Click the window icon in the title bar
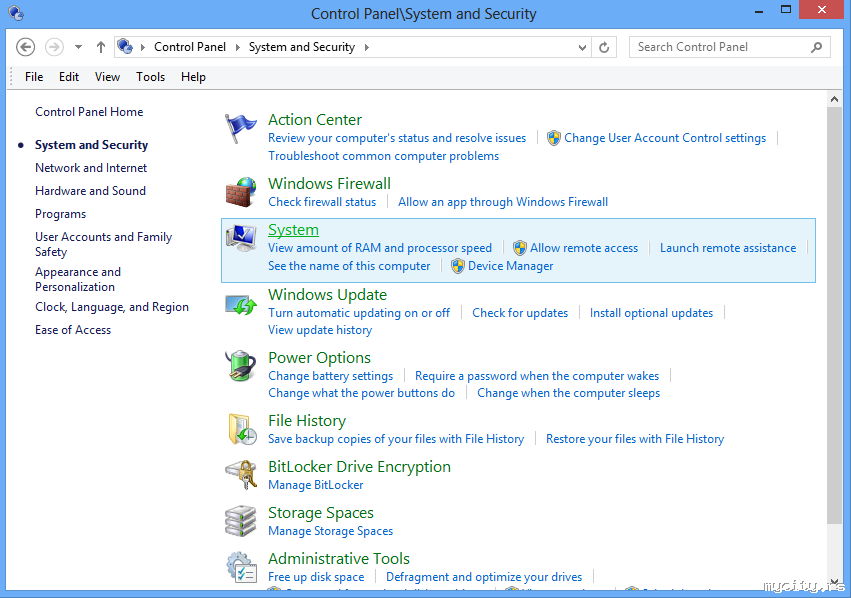This screenshot has width=851, height=598. click(16, 13)
